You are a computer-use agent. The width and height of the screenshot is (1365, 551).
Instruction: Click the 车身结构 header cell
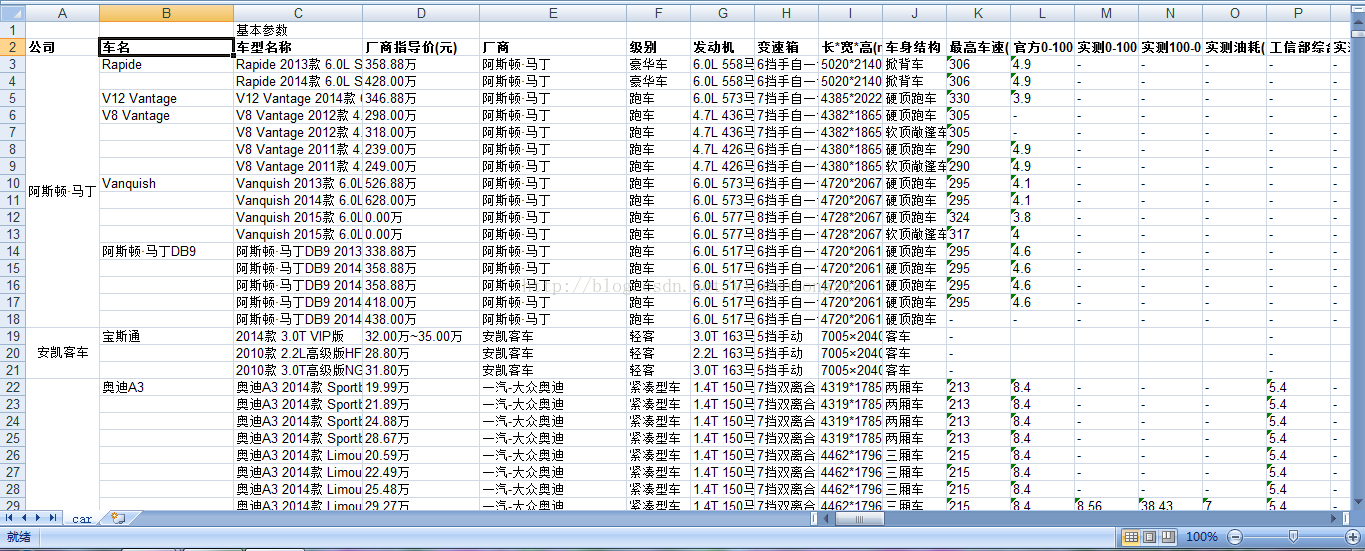[914, 47]
